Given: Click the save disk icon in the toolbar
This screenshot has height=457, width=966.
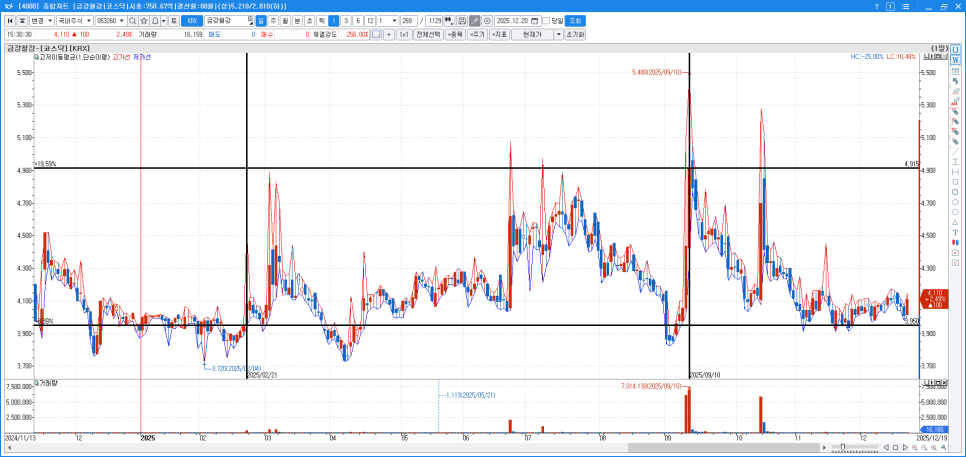Looking at the screenshot, I should coord(462,20).
